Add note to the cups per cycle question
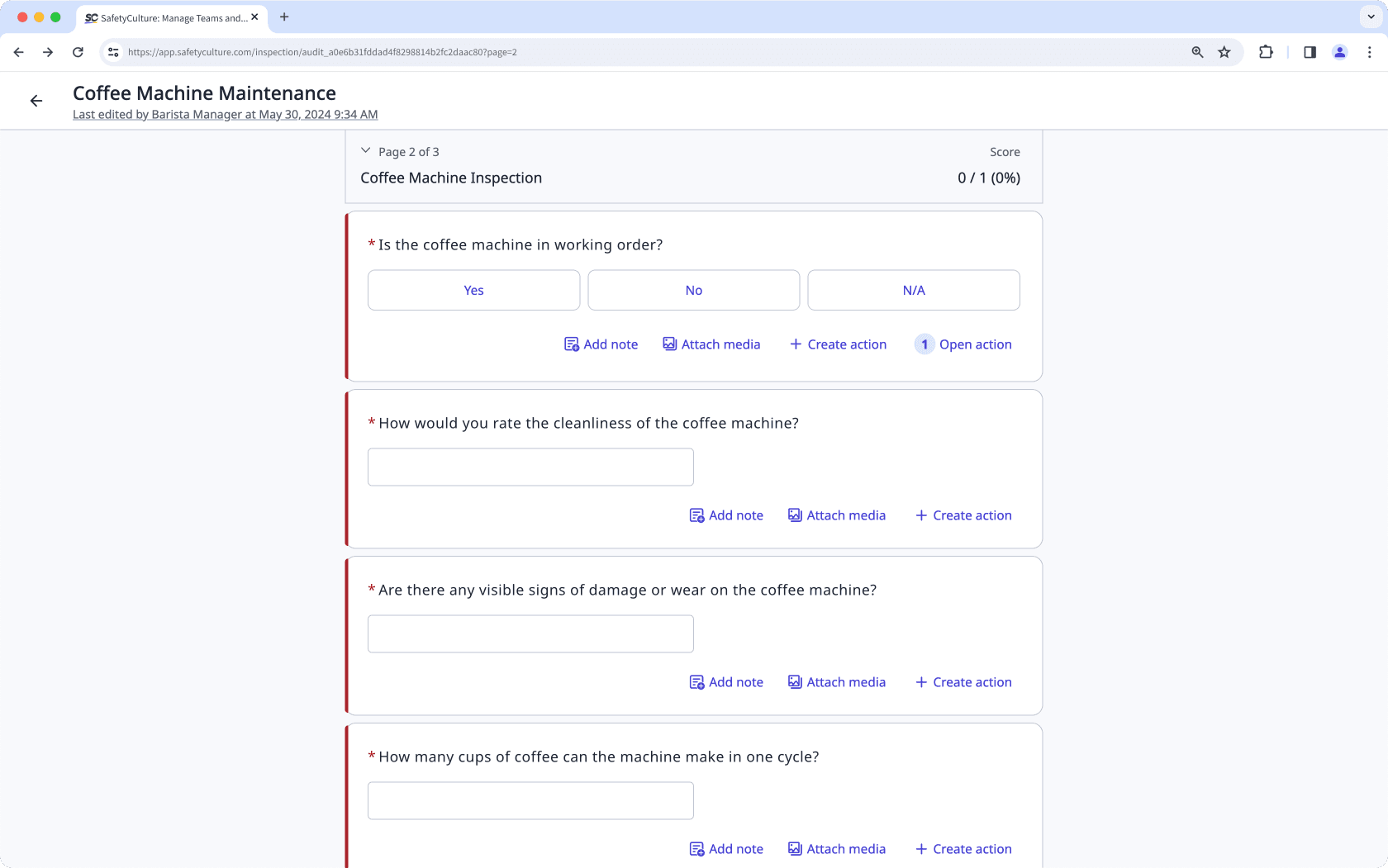 pos(725,848)
